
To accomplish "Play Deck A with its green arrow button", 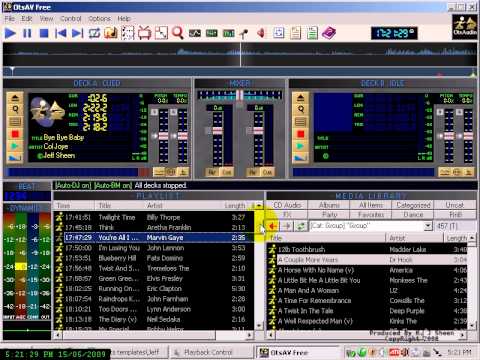I will tap(15, 146).
